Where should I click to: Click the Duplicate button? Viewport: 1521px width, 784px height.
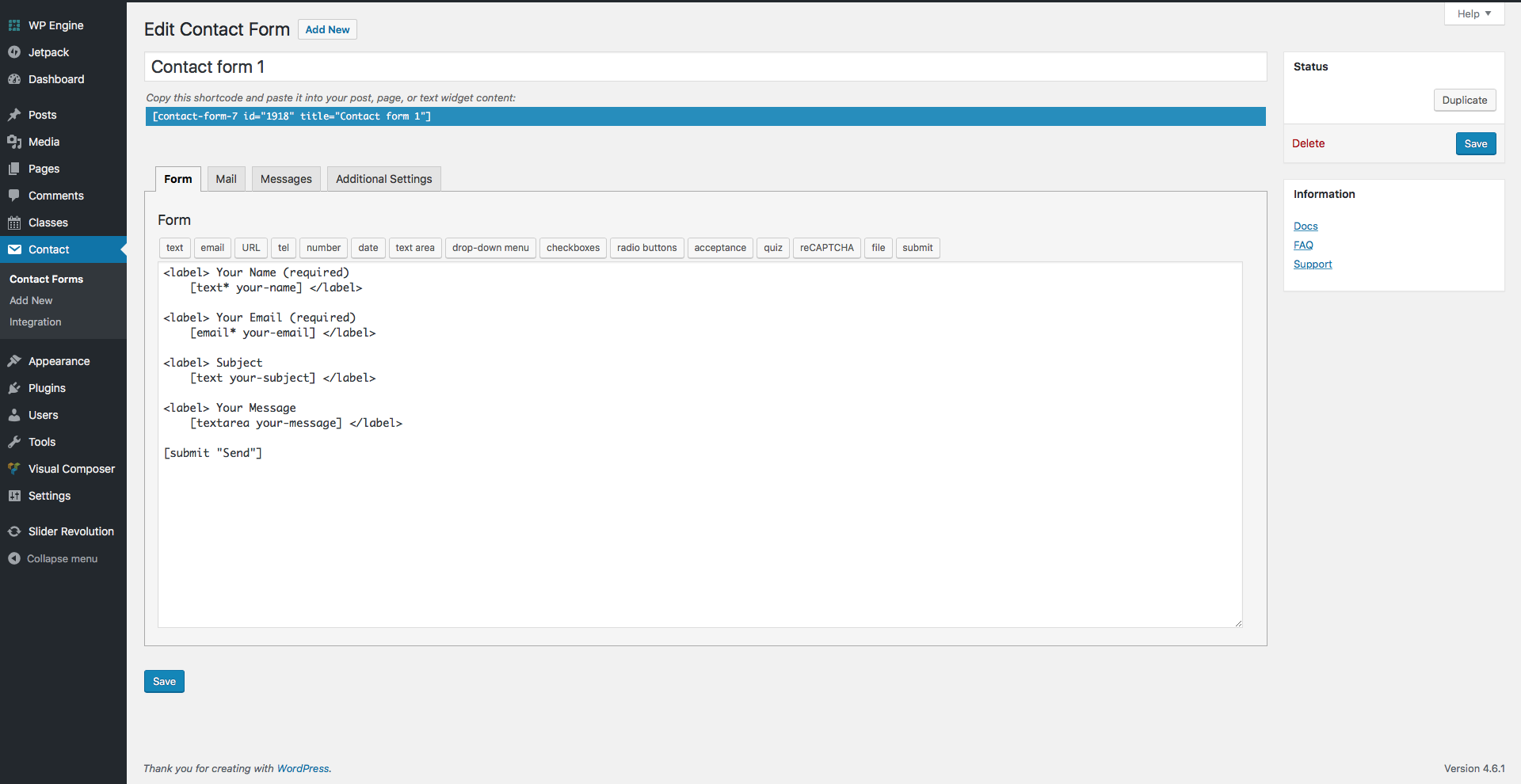tap(1465, 100)
